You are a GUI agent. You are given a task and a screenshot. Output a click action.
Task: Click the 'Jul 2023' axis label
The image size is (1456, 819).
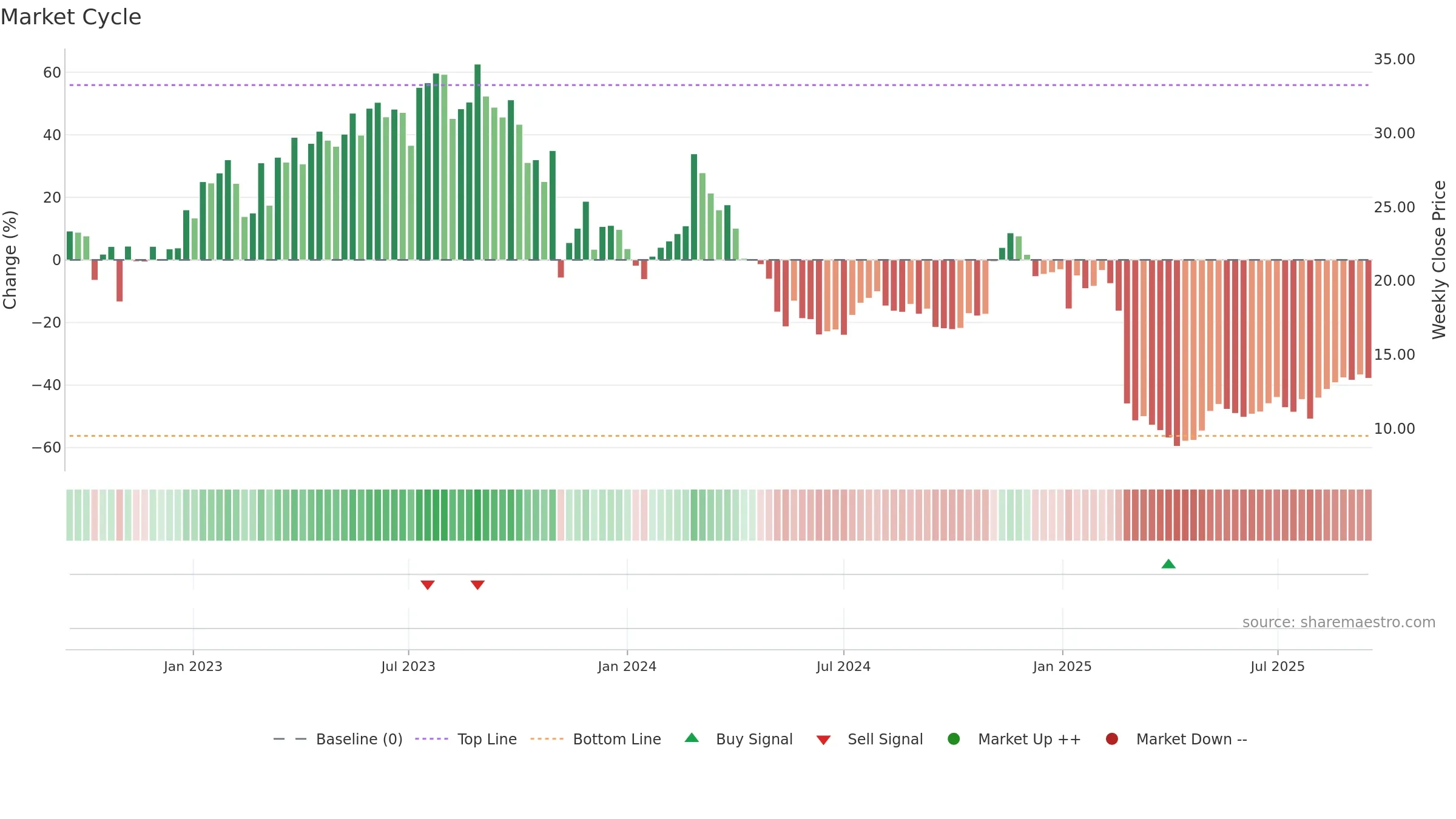tap(408, 667)
